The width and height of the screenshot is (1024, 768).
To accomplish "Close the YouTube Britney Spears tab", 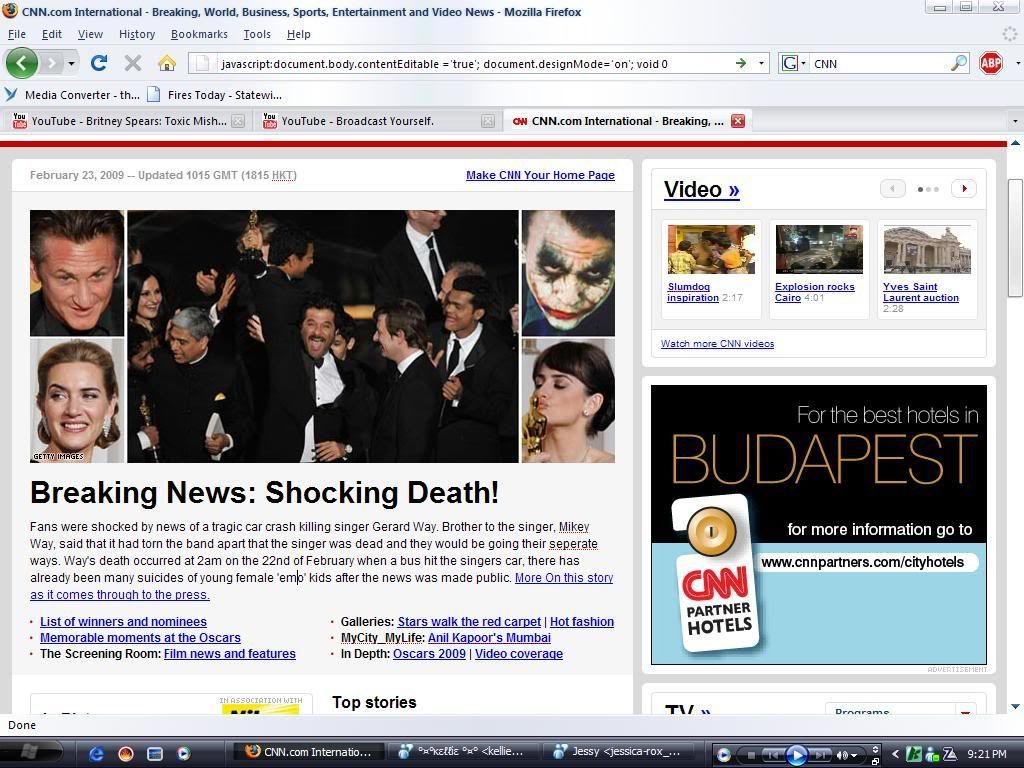I will [238, 121].
